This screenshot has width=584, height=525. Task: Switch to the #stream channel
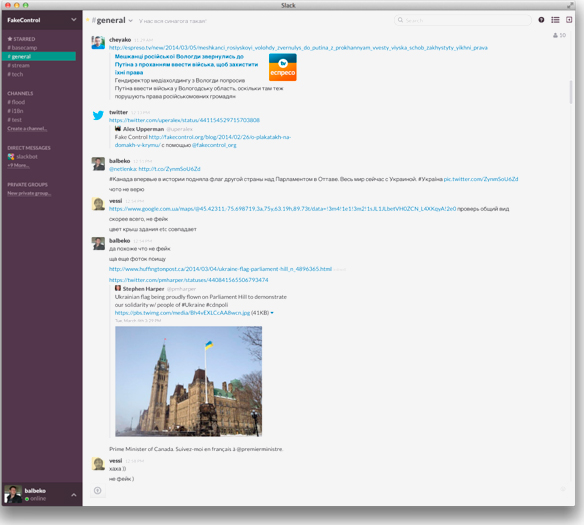coord(19,66)
